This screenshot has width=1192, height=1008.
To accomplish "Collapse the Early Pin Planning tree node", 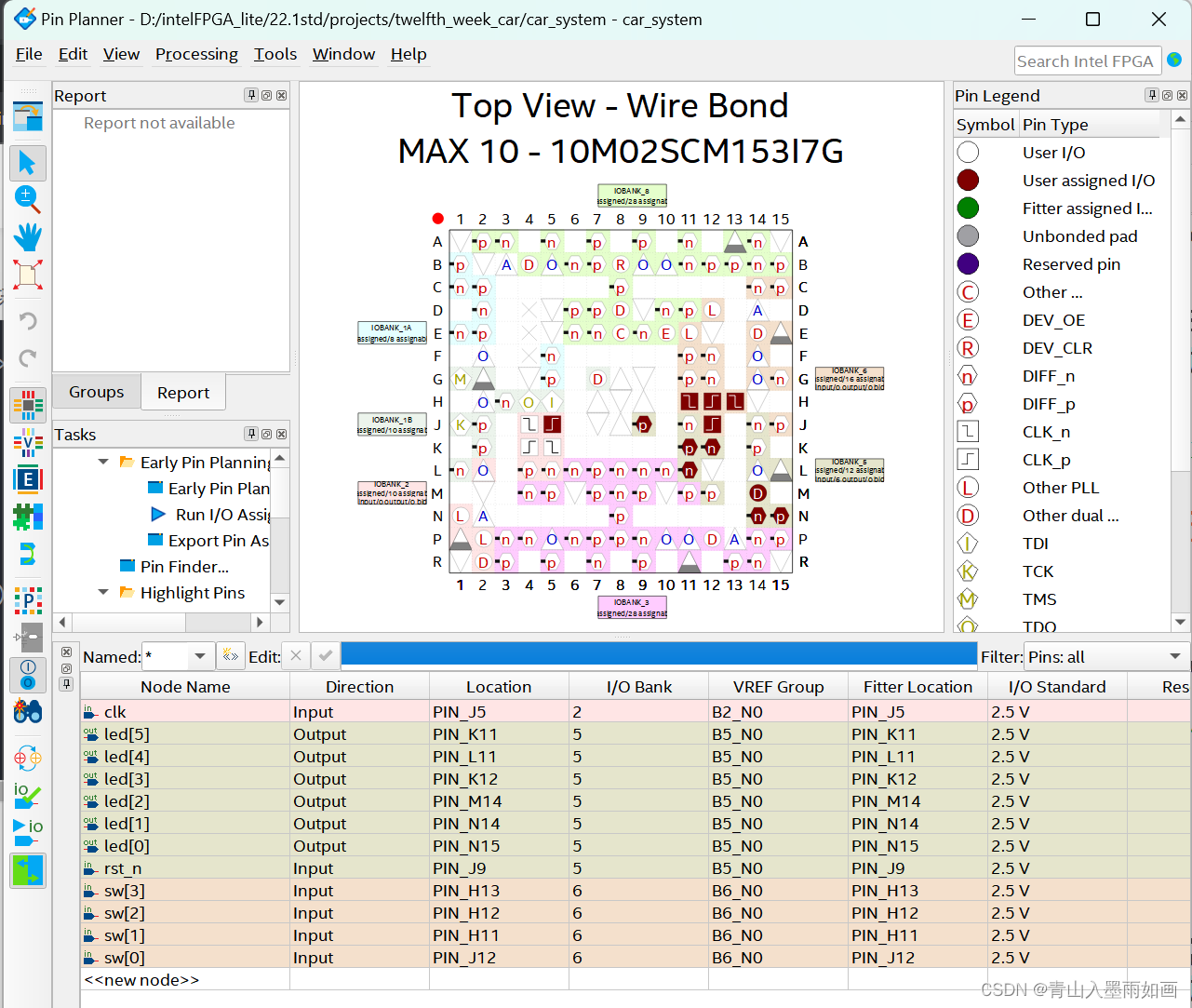I will 103,462.
